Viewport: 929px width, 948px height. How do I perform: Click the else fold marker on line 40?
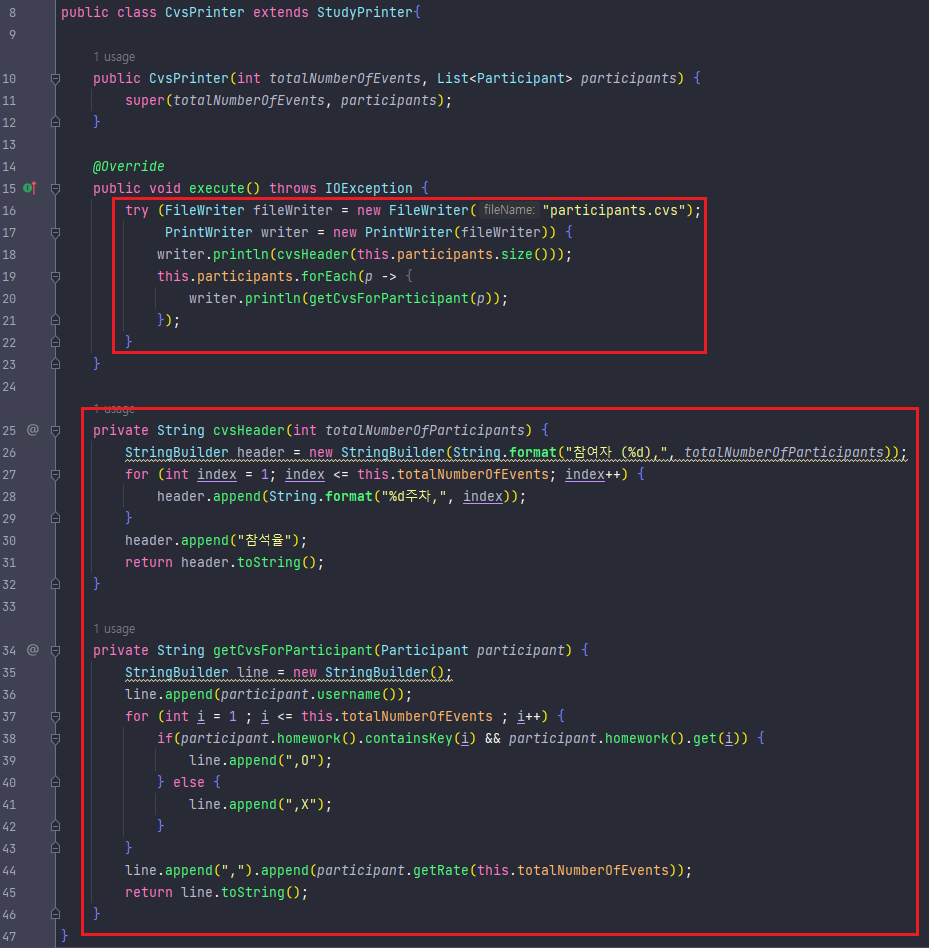click(x=56, y=782)
